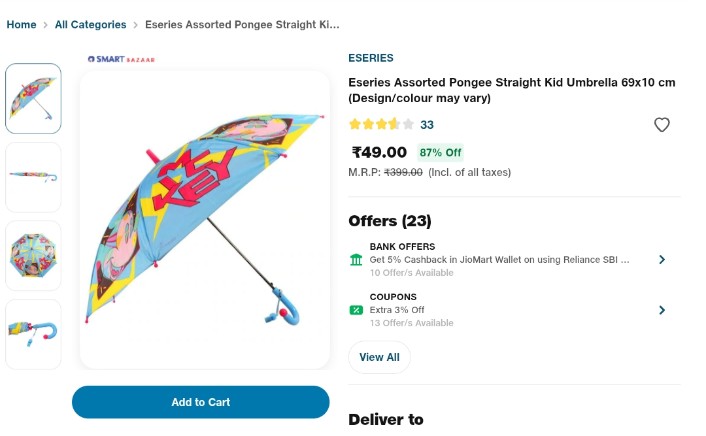This screenshot has width=706, height=436.
Task: Select the umbrella handle thumbnail
Action: click(34, 333)
